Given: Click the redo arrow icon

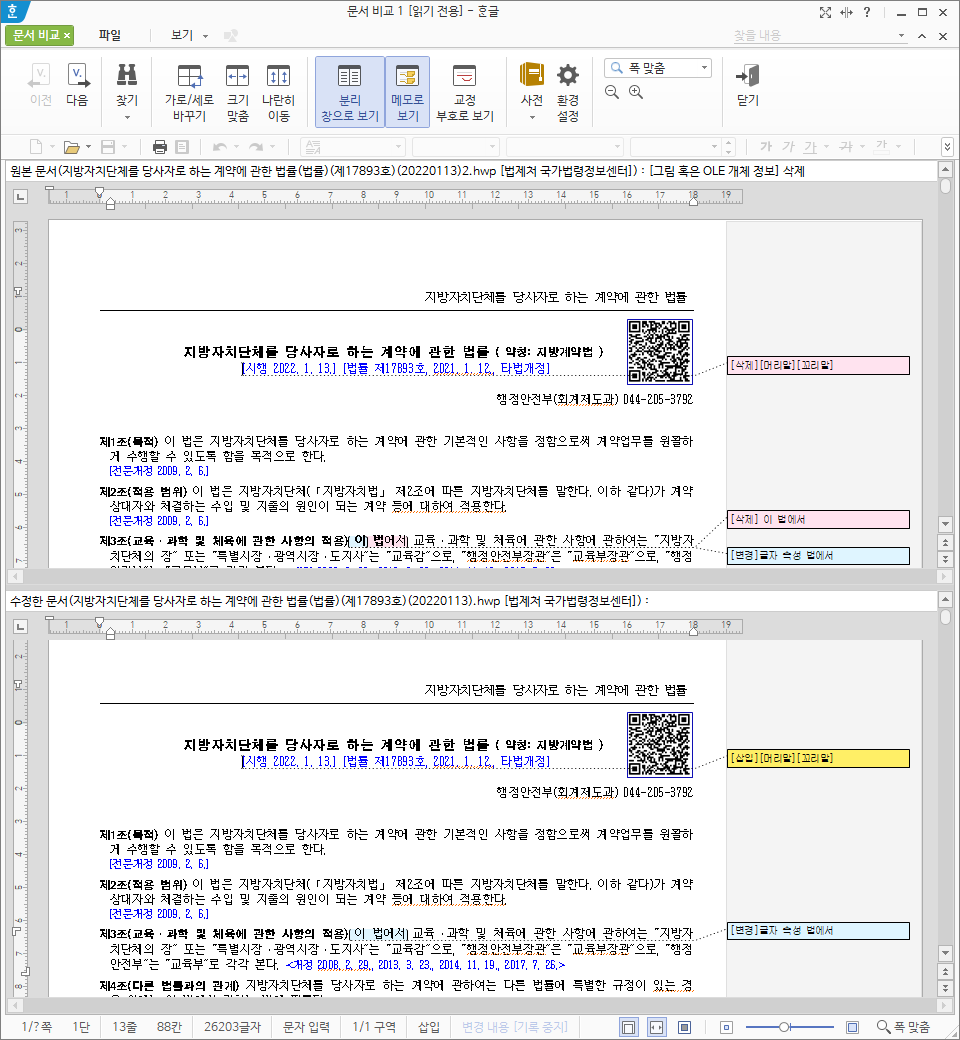Looking at the screenshot, I should tap(255, 147).
